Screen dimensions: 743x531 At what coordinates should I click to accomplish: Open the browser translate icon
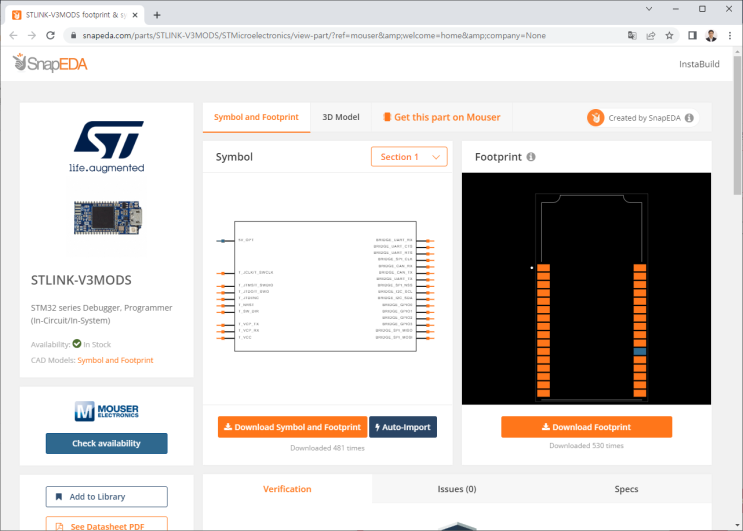point(632,36)
